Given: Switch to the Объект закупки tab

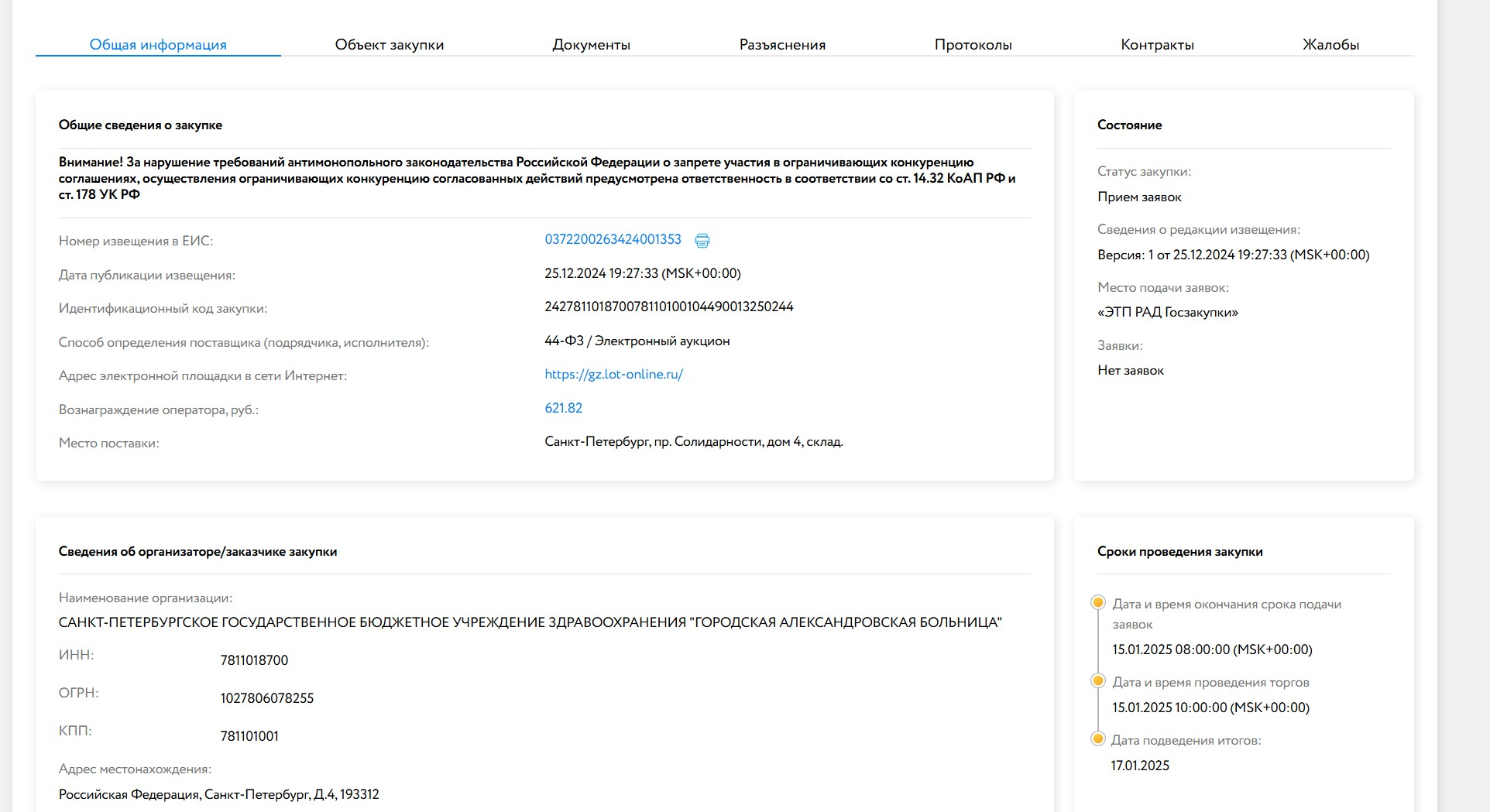Looking at the screenshot, I should 389,45.
